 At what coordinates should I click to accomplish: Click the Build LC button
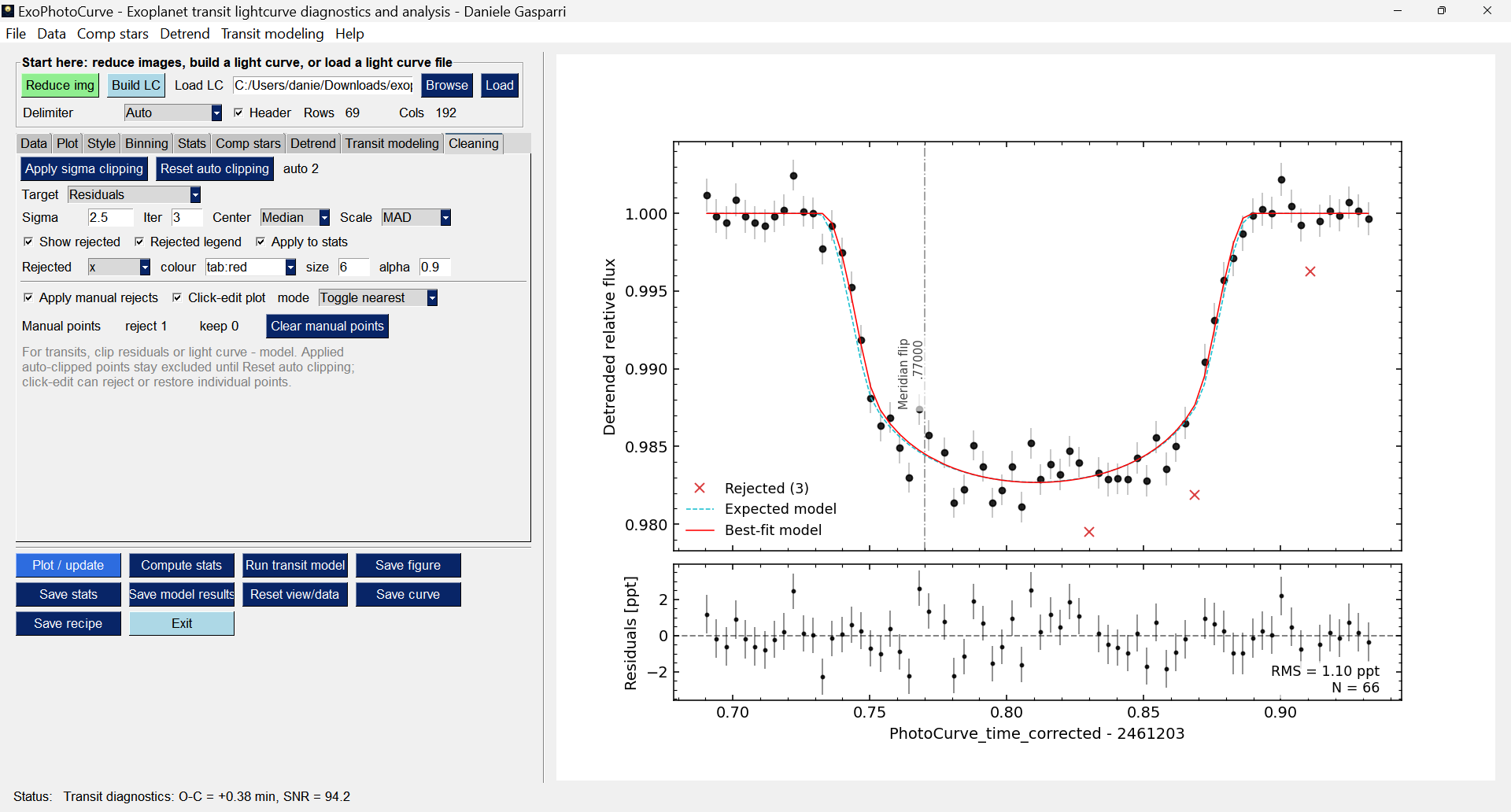pos(136,86)
